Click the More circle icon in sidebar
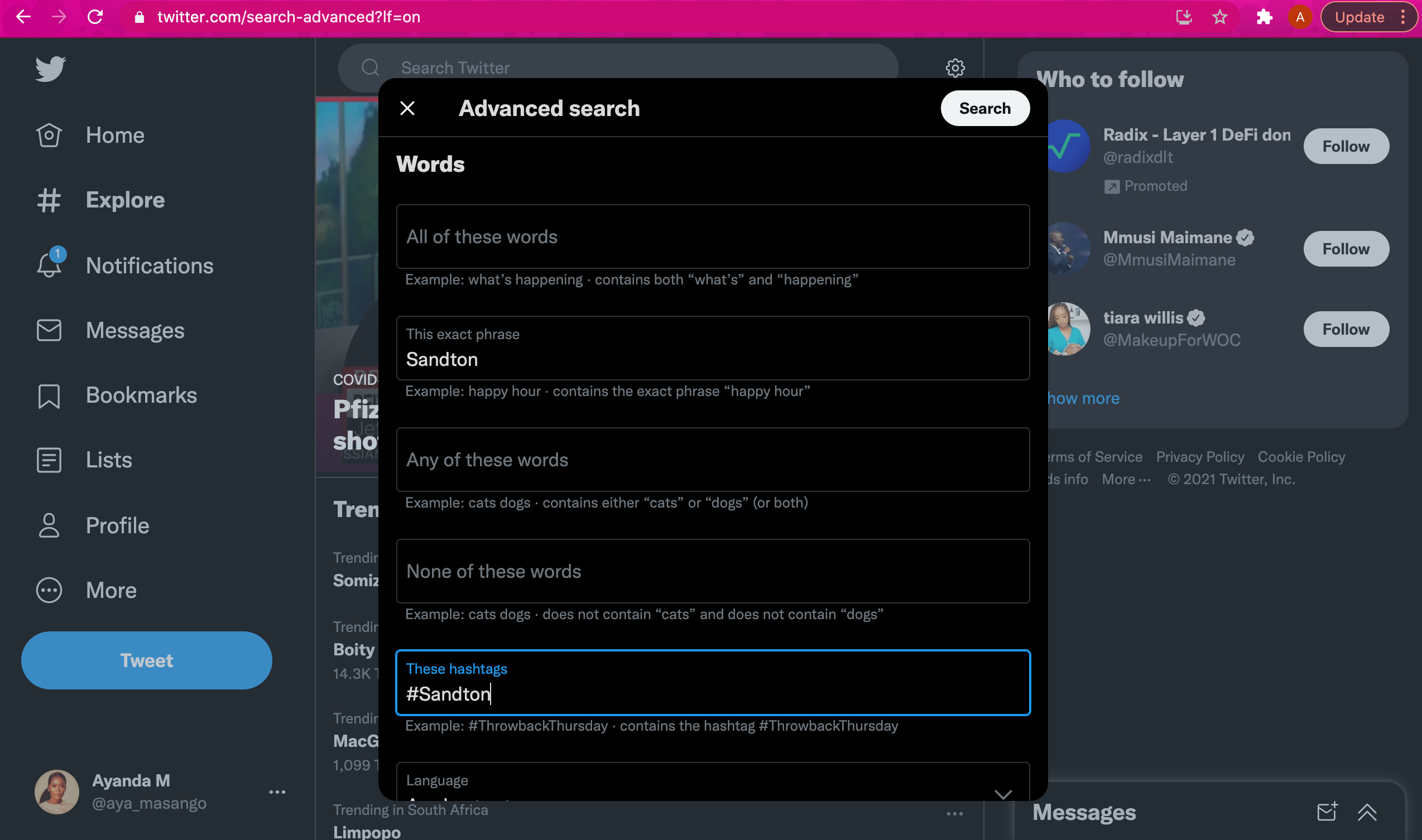This screenshot has width=1422, height=840. click(x=49, y=590)
